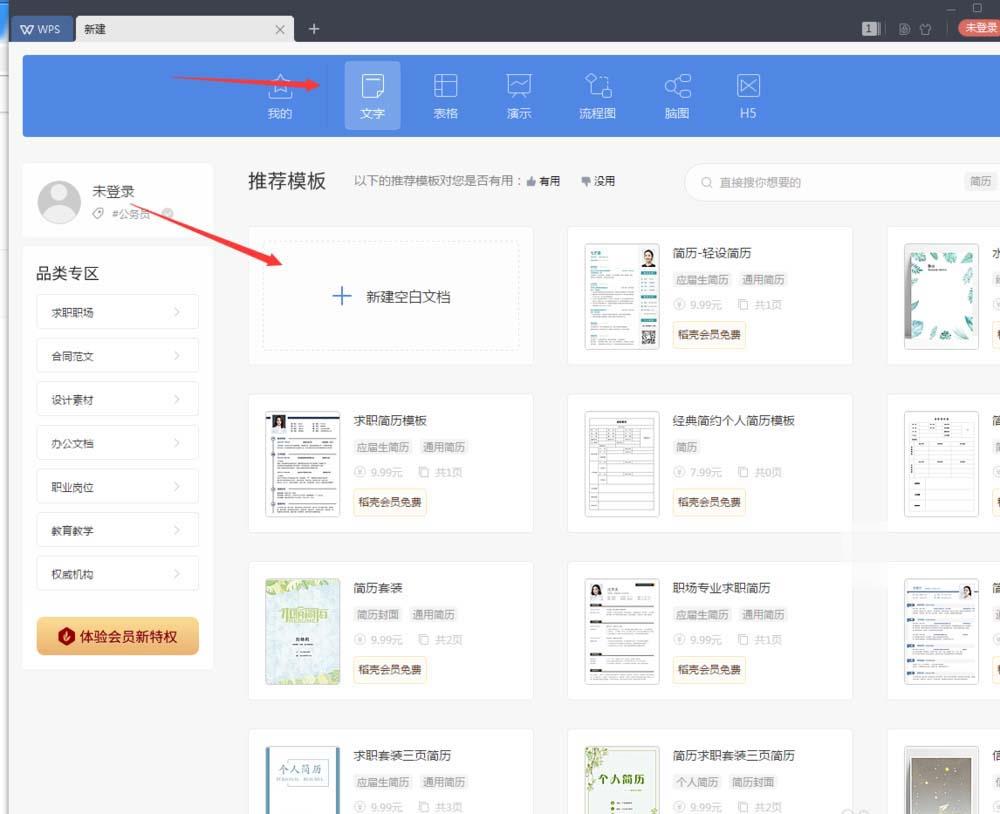Expand the 设计素材 category
The image size is (1000, 814).
point(117,399)
